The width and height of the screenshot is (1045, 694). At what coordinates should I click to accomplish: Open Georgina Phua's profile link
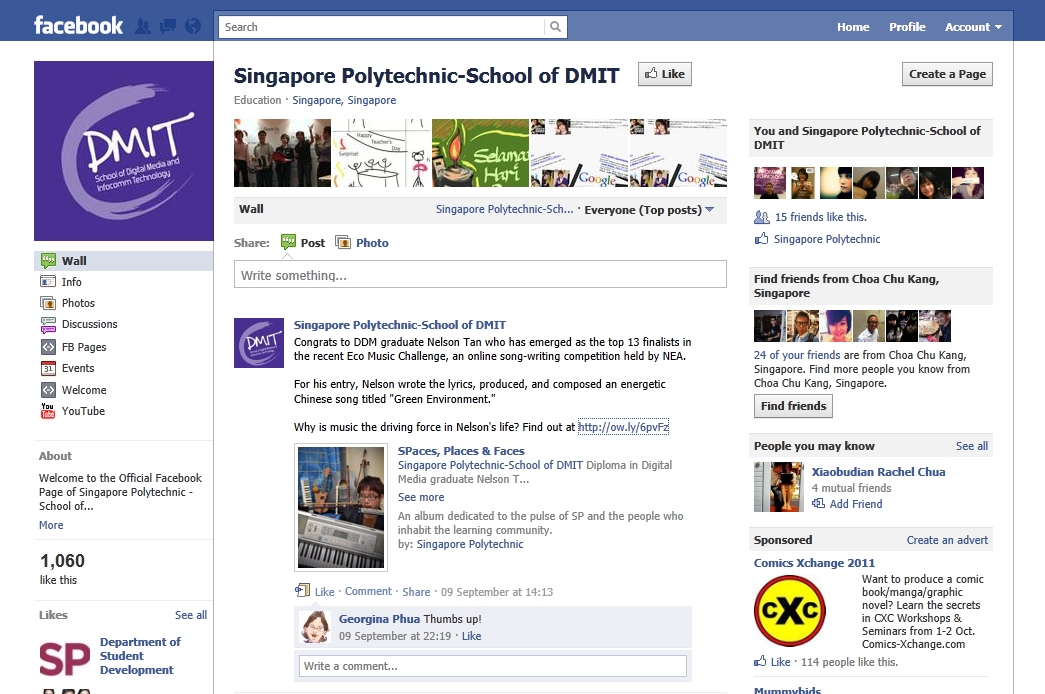[x=379, y=619]
